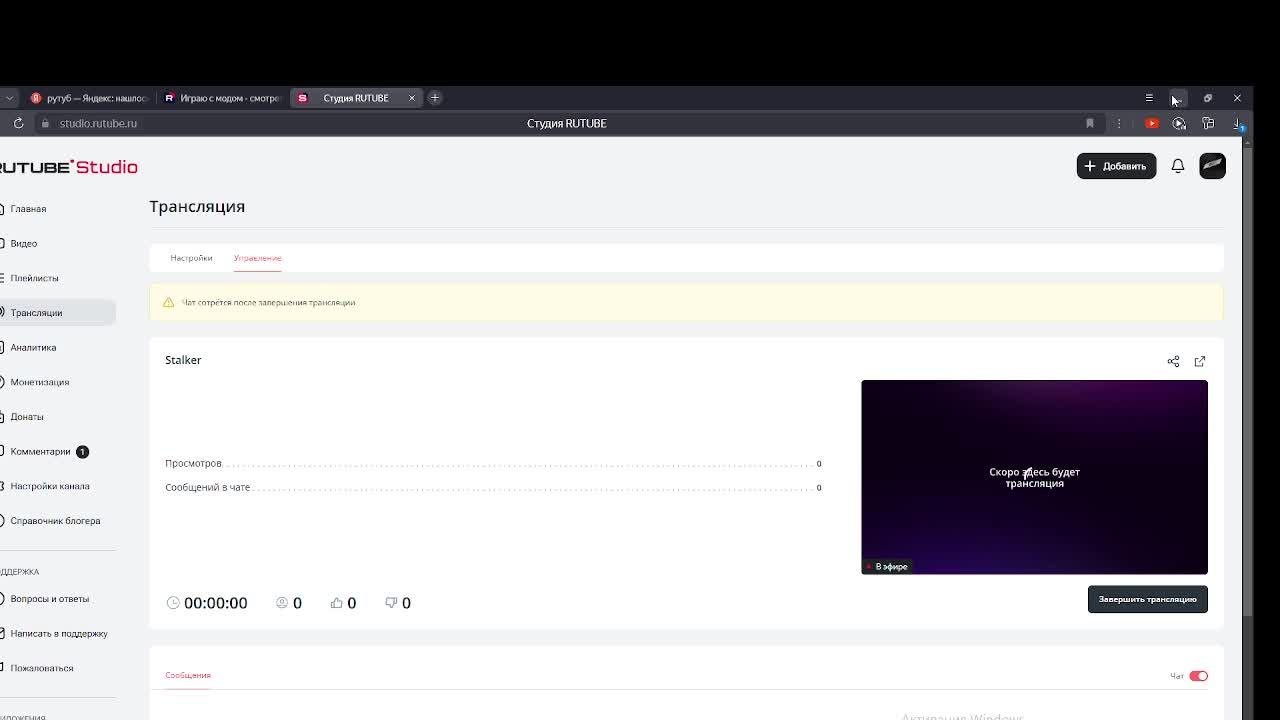The height and width of the screenshot is (720, 1280).
Task: Click the YouTube extension icon in the toolbar
Action: point(1152,123)
